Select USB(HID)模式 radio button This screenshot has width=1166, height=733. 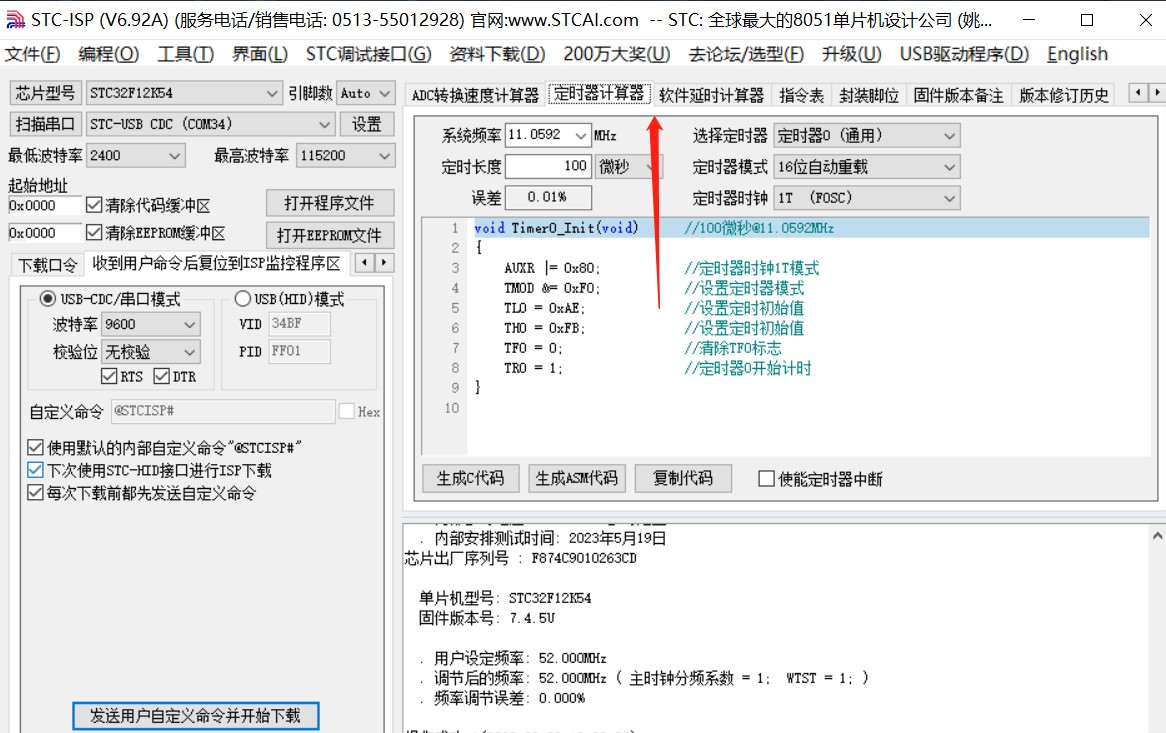coord(242,299)
